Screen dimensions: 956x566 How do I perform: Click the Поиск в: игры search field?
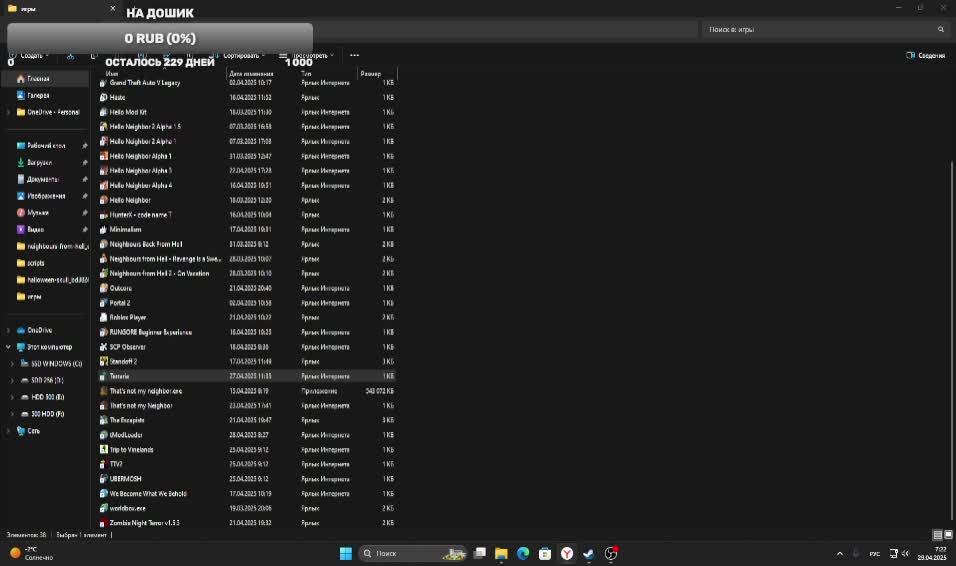coord(826,29)
